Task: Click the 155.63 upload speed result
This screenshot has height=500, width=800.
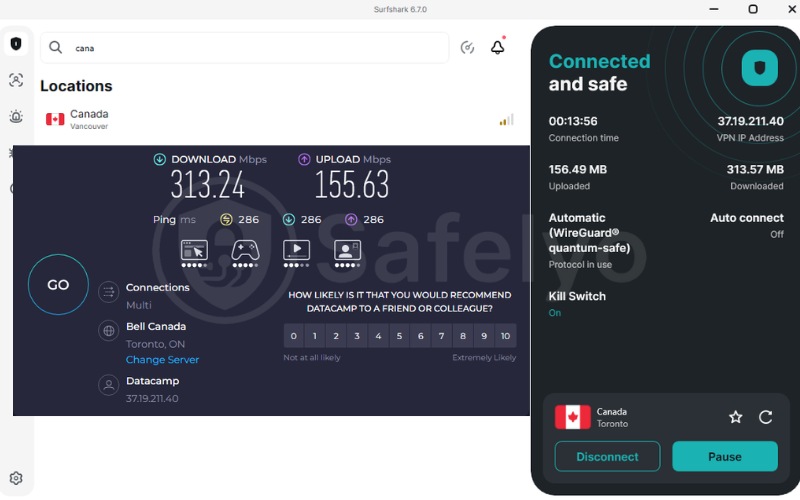Action: (352, 184)
